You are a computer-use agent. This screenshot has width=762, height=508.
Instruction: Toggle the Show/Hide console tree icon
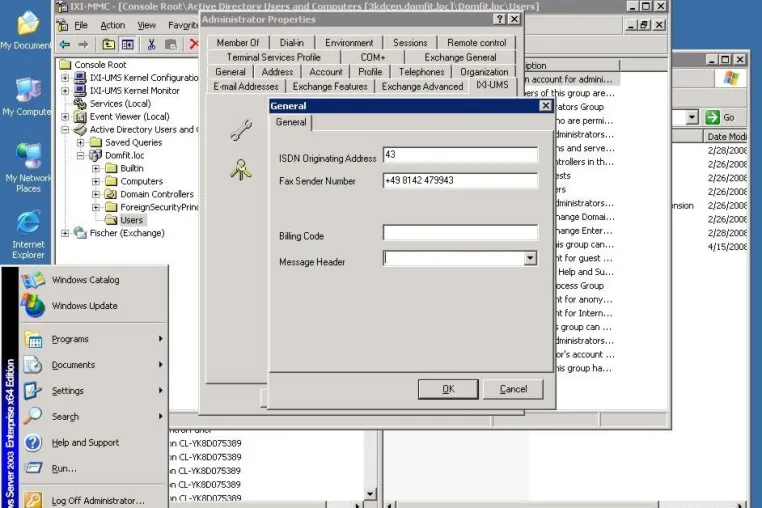point(128,45)
